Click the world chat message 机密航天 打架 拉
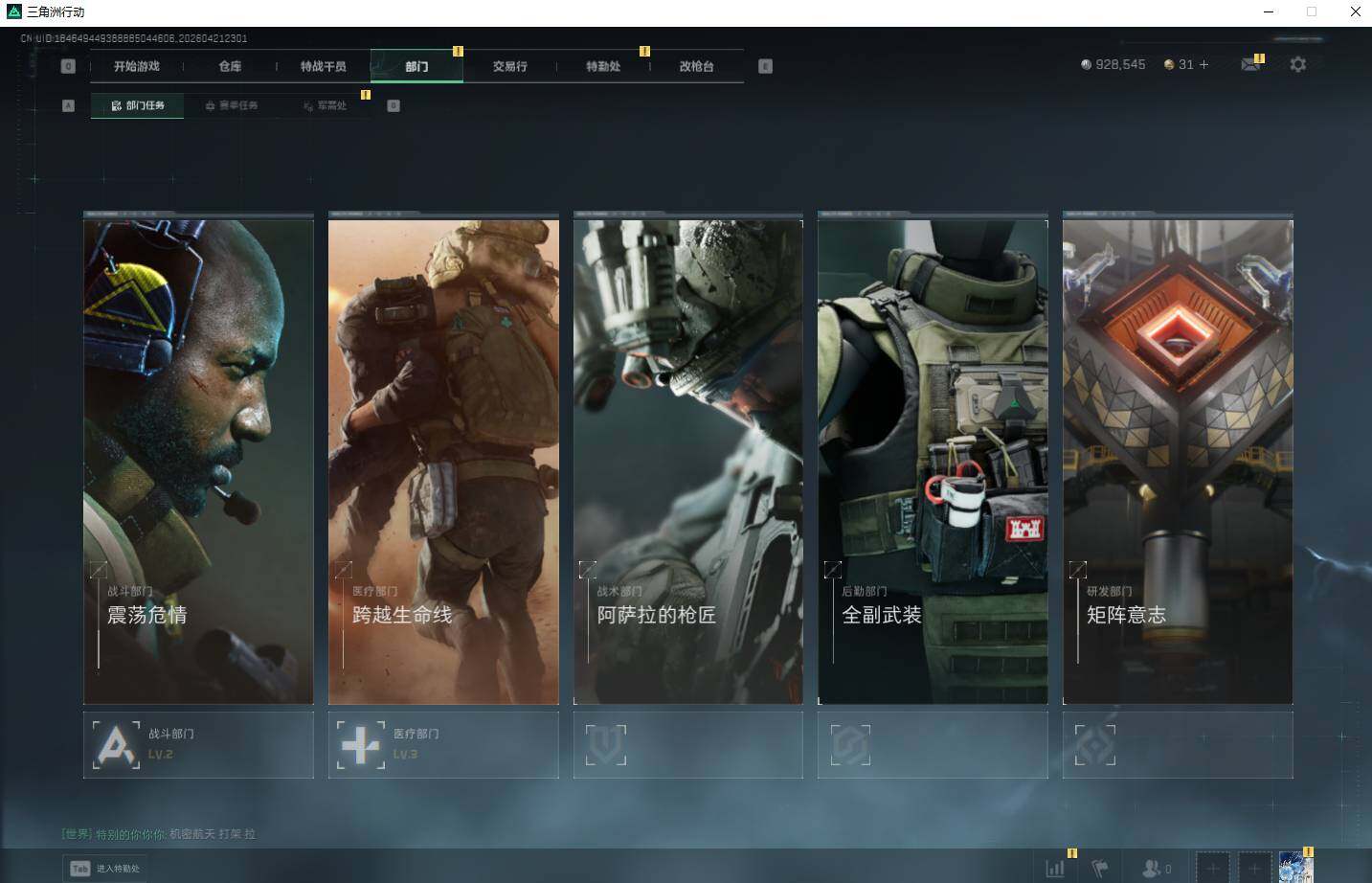This screenshot has height=883, width=1372. coord(213,834)
